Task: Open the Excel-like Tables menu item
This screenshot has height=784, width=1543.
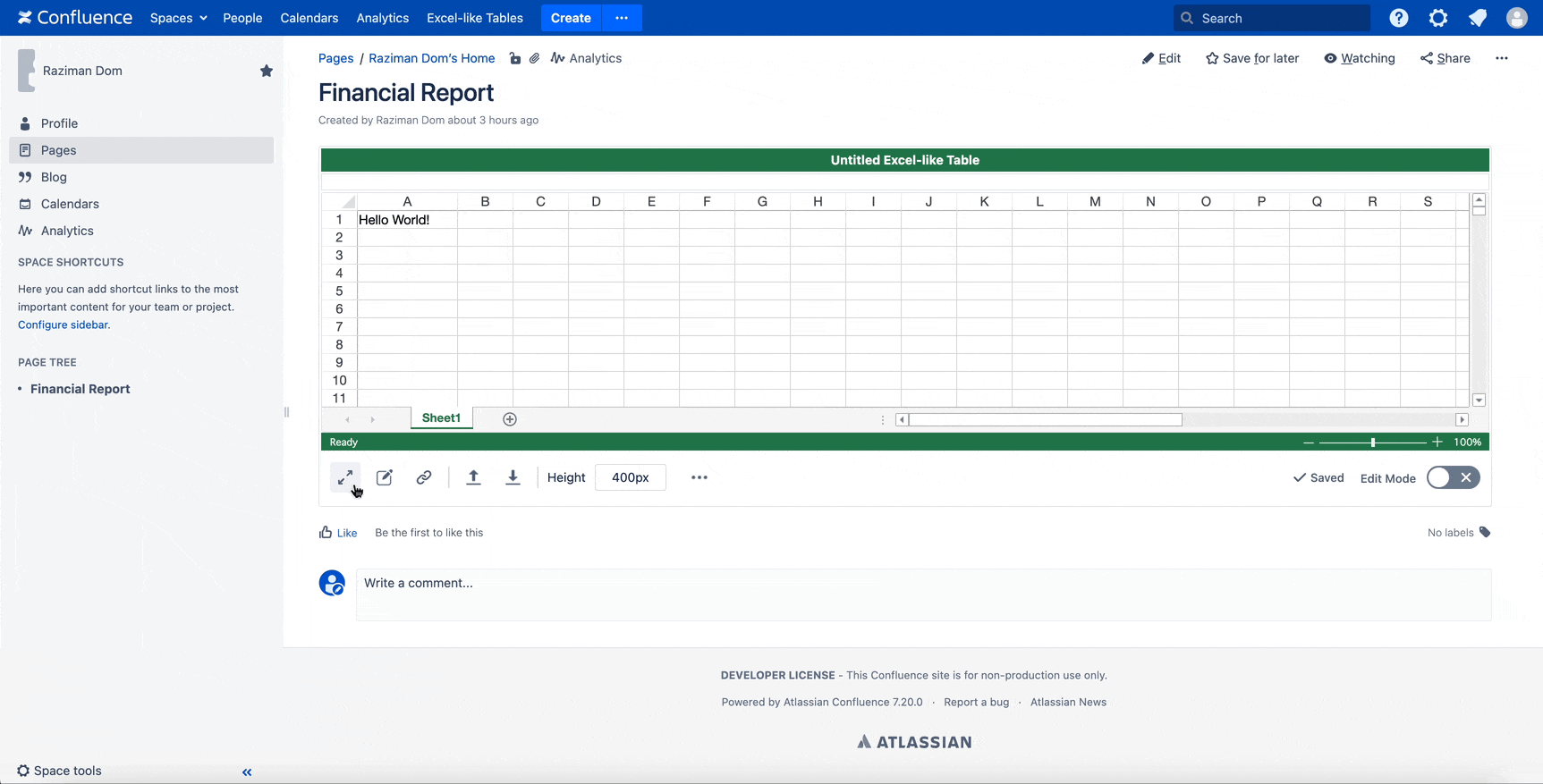Action: [475, 18]
